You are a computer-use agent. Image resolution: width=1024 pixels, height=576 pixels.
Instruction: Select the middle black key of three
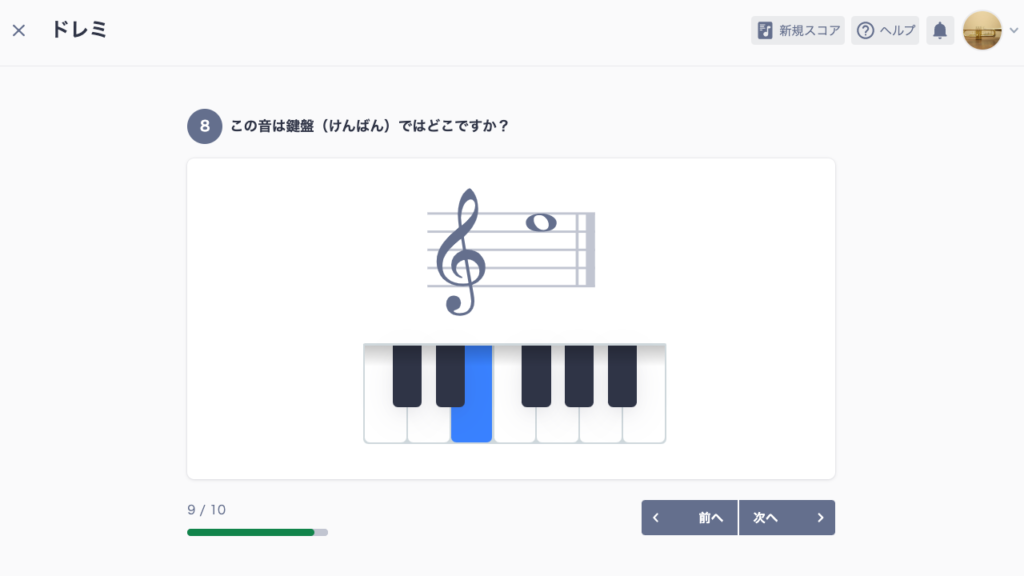(x=579, y=376)
